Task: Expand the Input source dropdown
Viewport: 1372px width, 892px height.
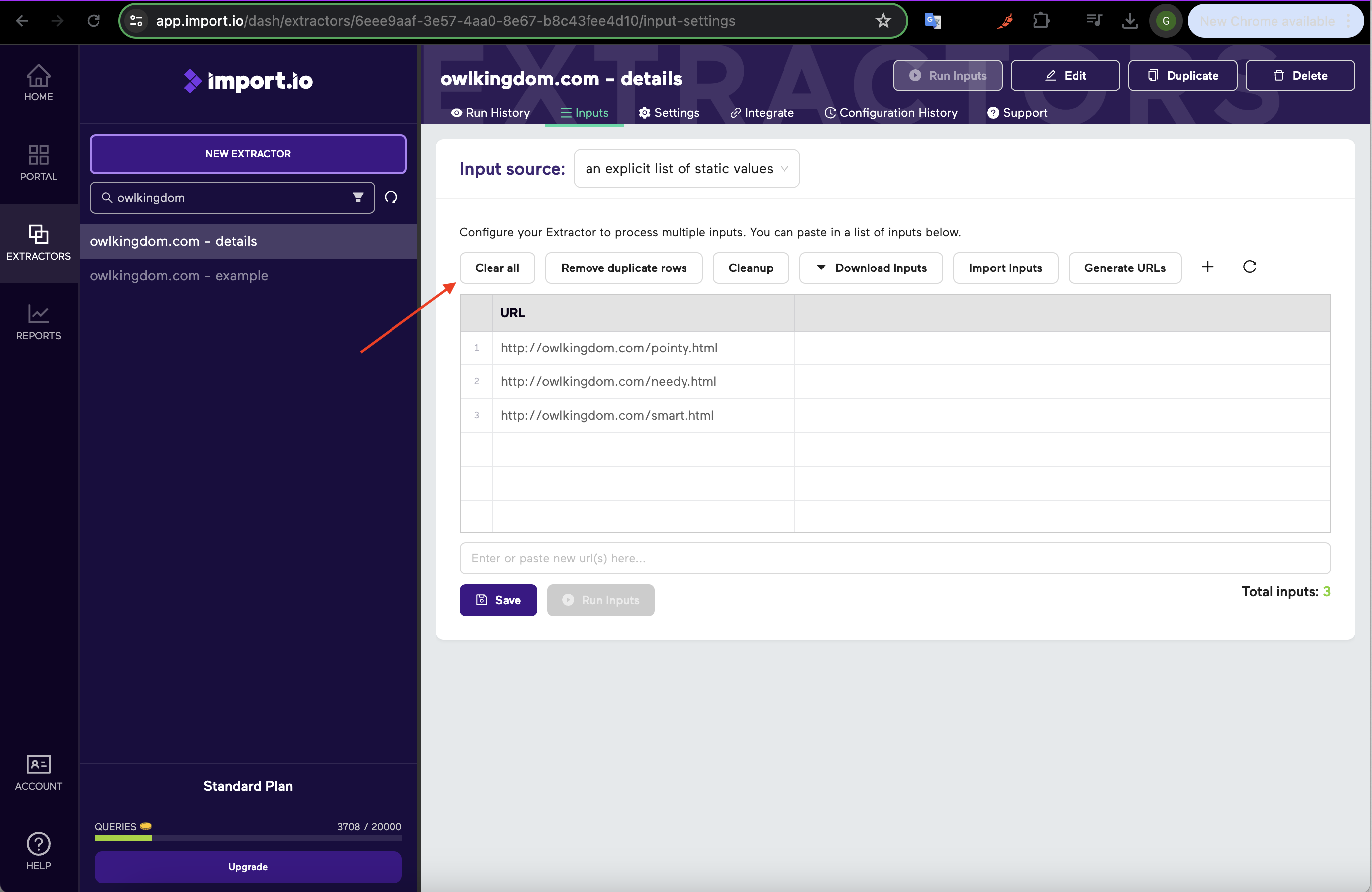Action: pos(686,168)
